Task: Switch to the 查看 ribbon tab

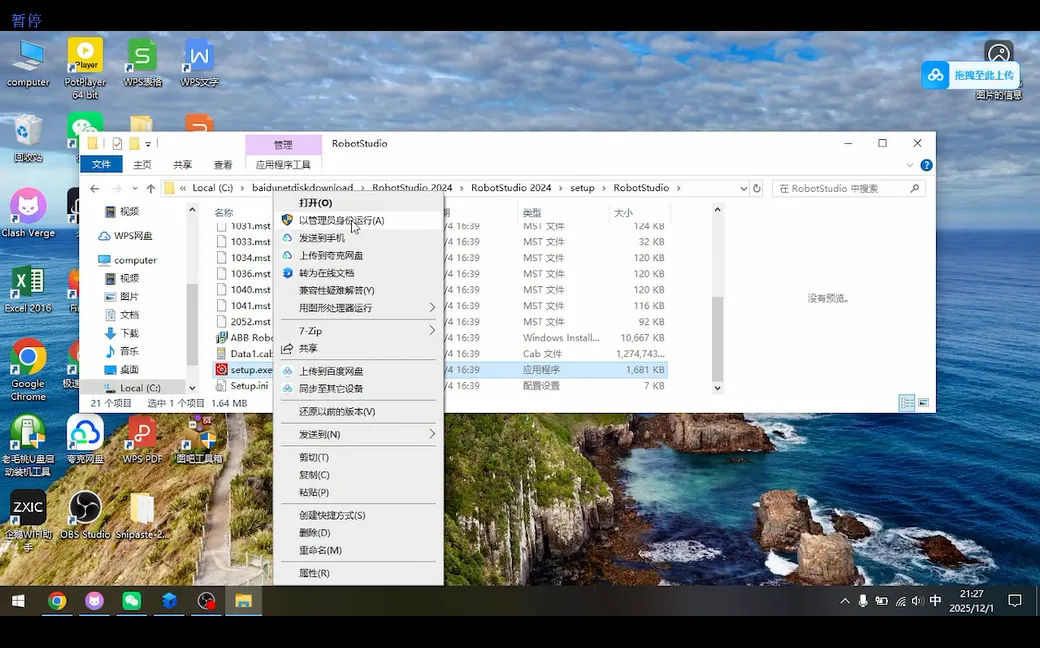Action: pyautogui.click(x=221, y=164)
